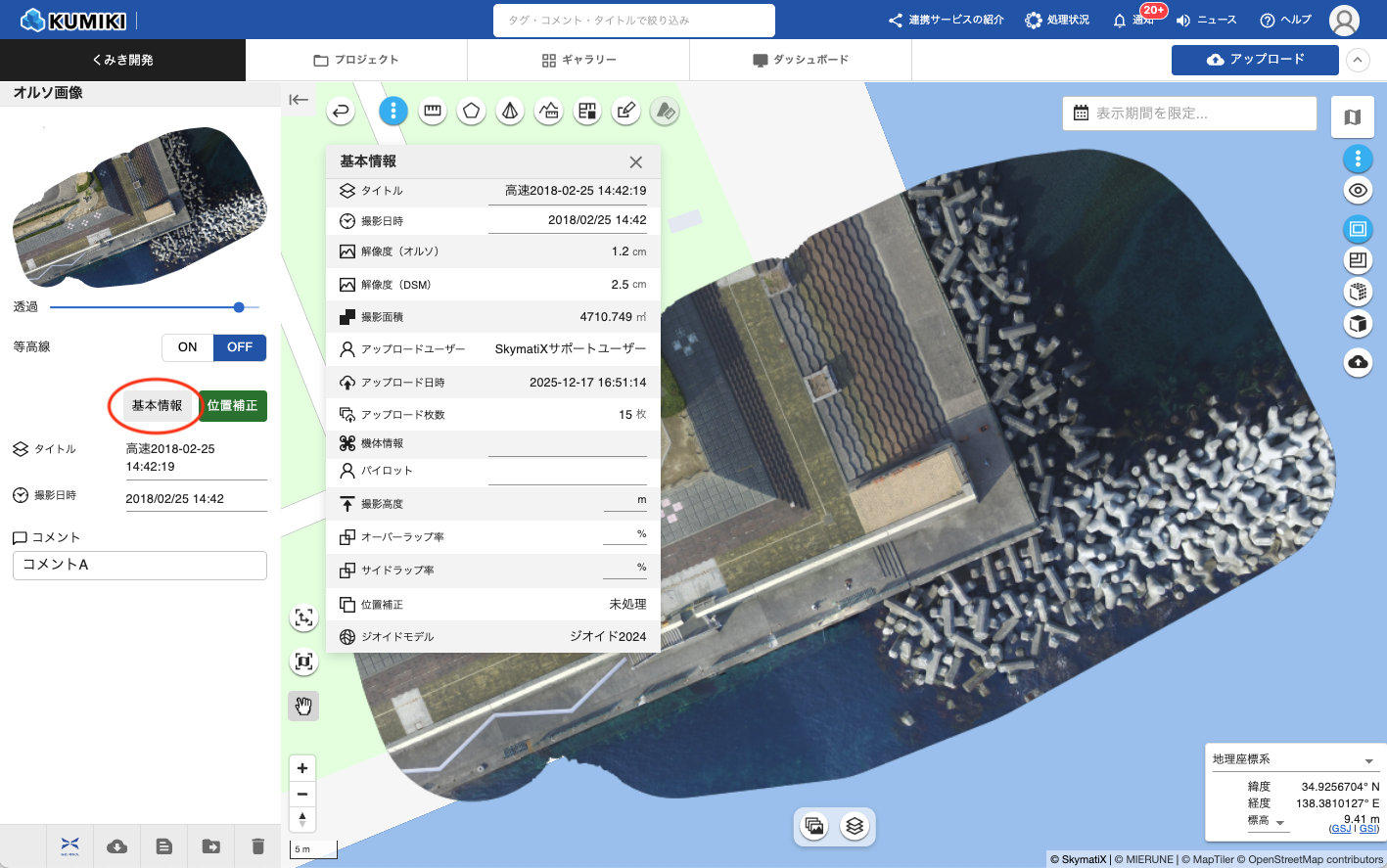1387x868 pixels.
Task: Open the cross-section profile measurement tool
Action: pyautogui.click(x=549, y=111)
